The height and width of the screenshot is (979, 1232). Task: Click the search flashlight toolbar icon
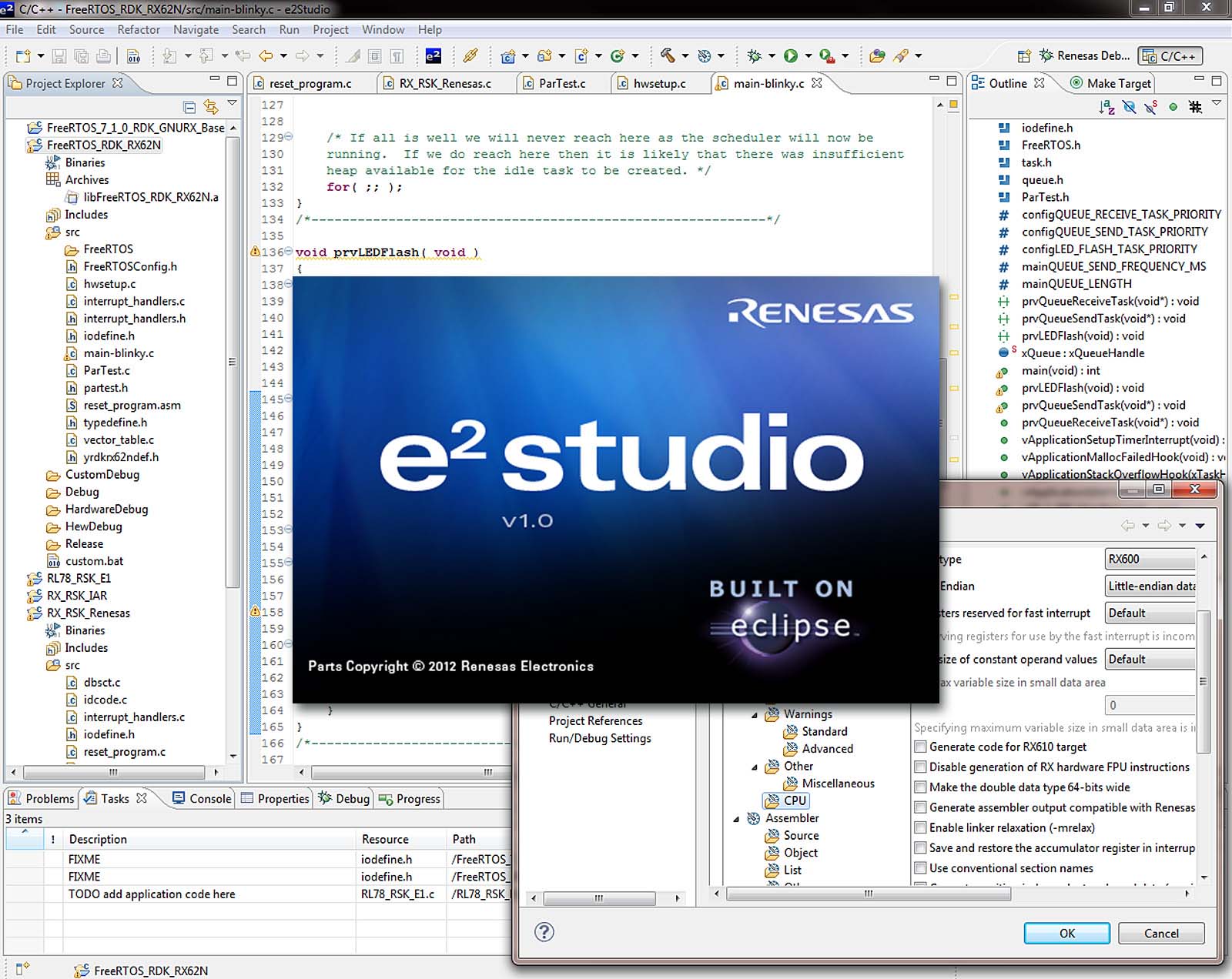tap(900, 55)
